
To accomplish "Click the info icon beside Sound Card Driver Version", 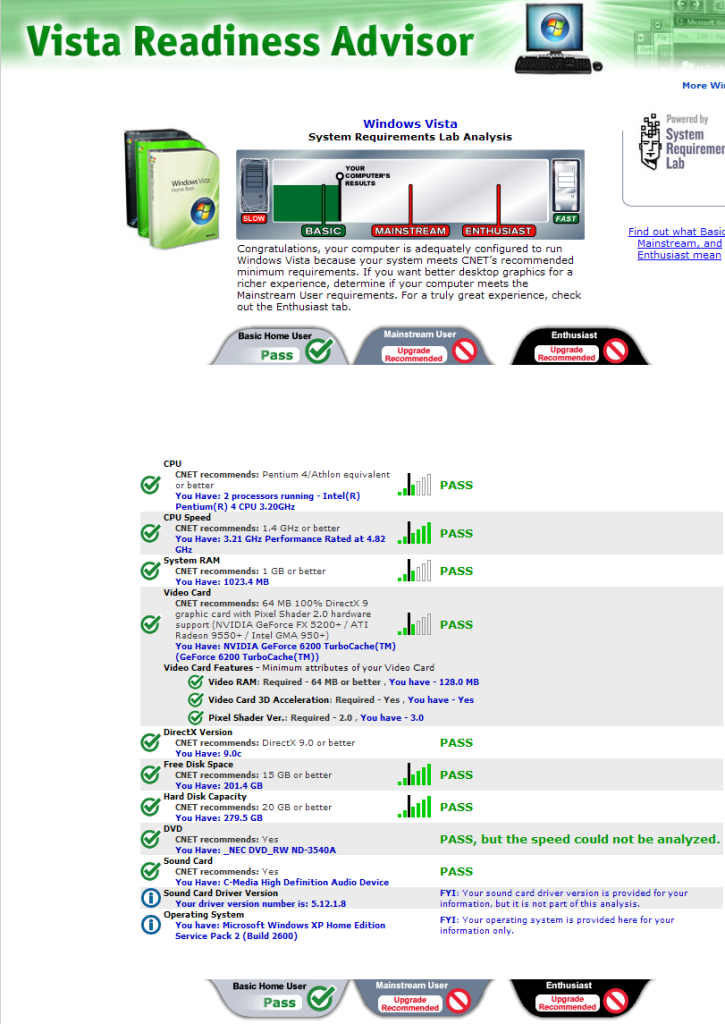I will click(151, 898).
